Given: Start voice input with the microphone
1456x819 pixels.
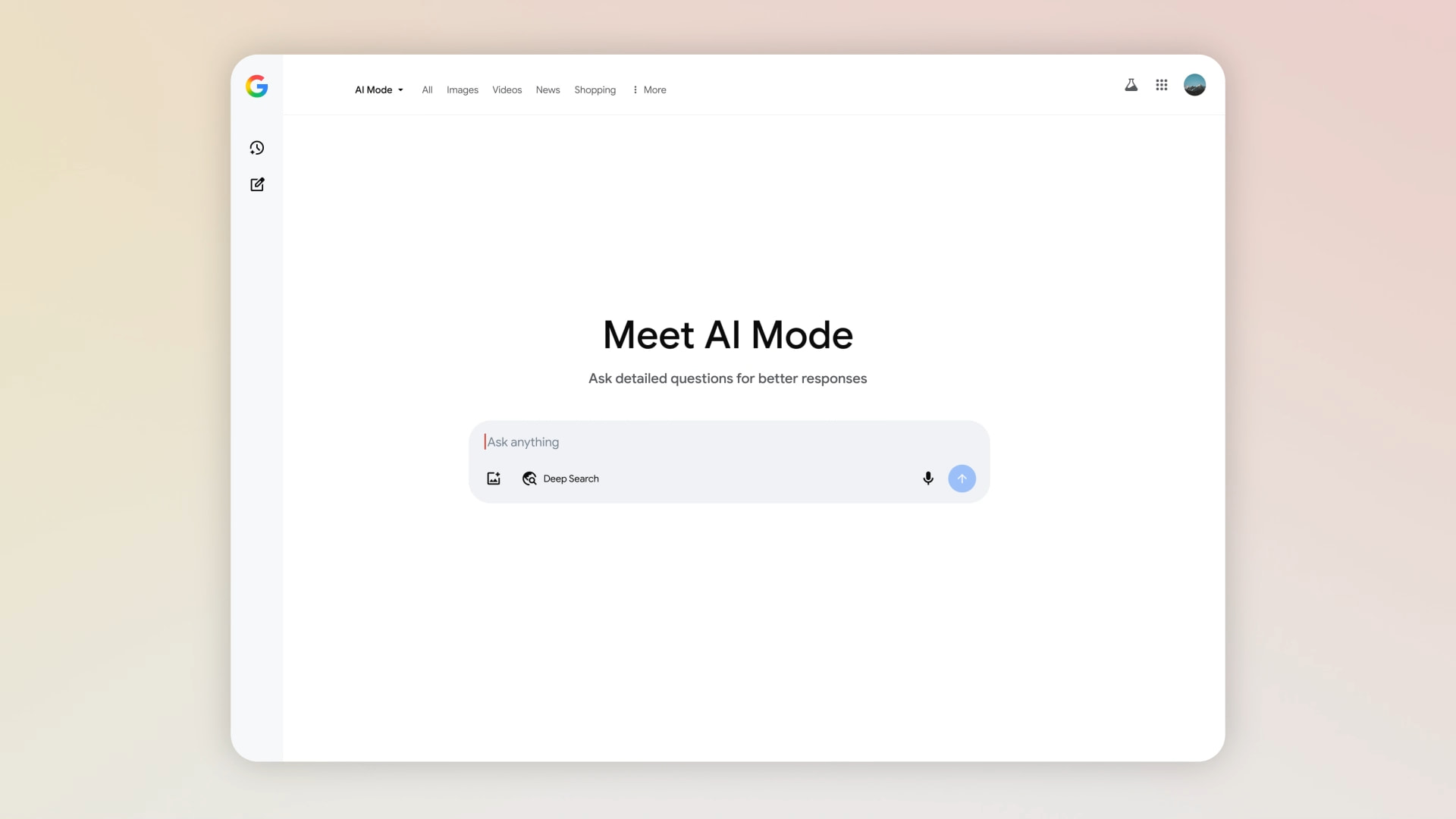Looking at the screenshot, I should pos(928,479).
